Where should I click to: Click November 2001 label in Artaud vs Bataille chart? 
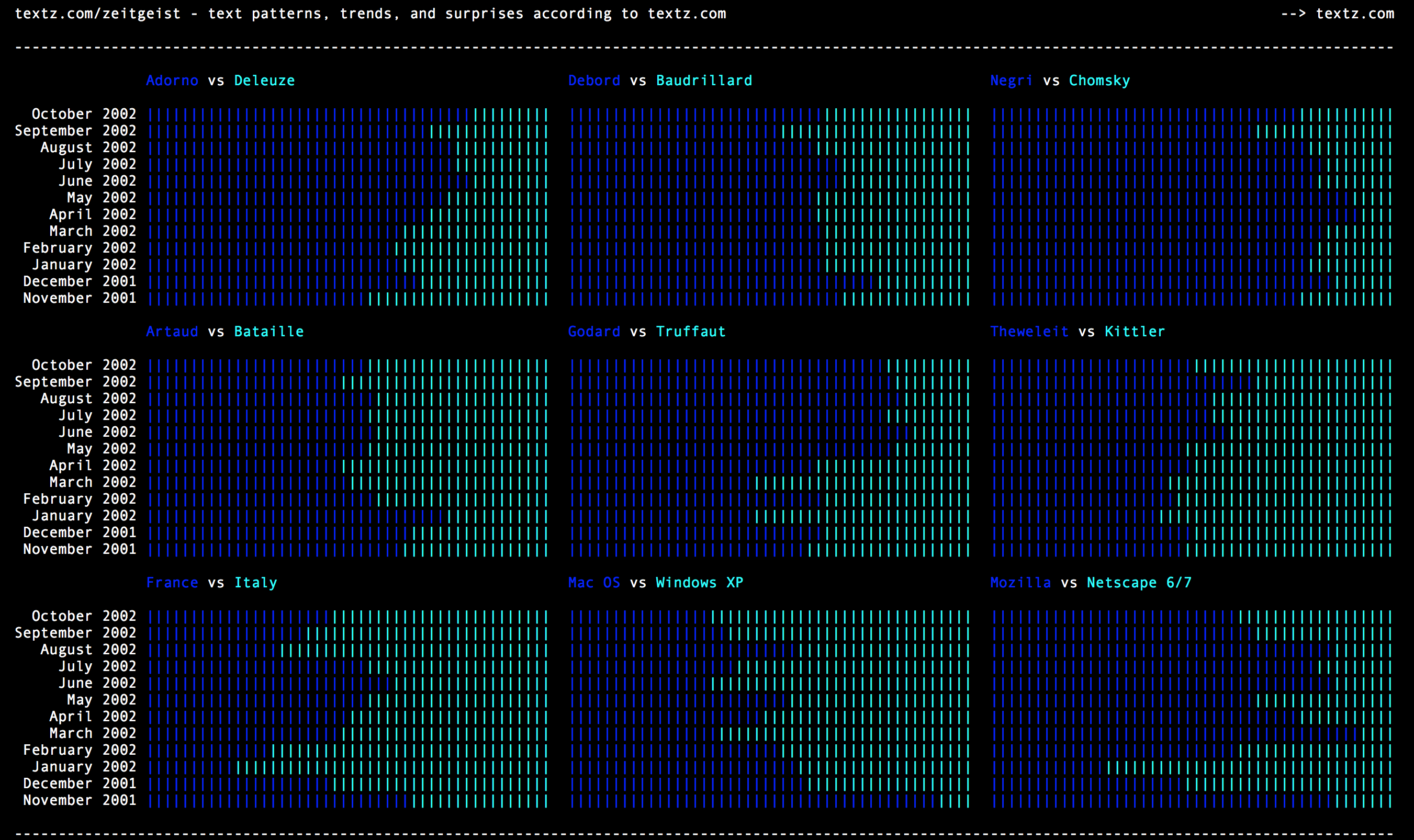[x=80, y=549]
